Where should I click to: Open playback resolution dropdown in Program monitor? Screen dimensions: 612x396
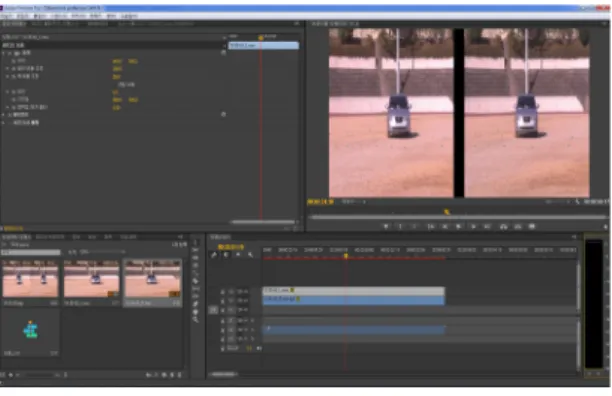coord(558,202)
